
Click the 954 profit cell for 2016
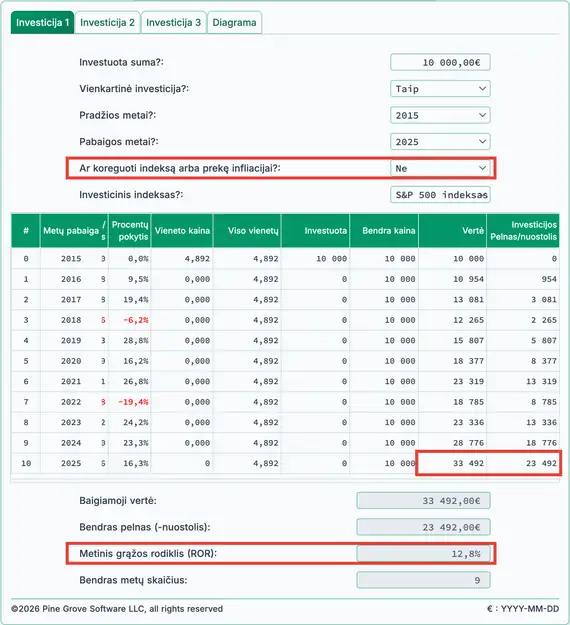click(x=523, y=279)
